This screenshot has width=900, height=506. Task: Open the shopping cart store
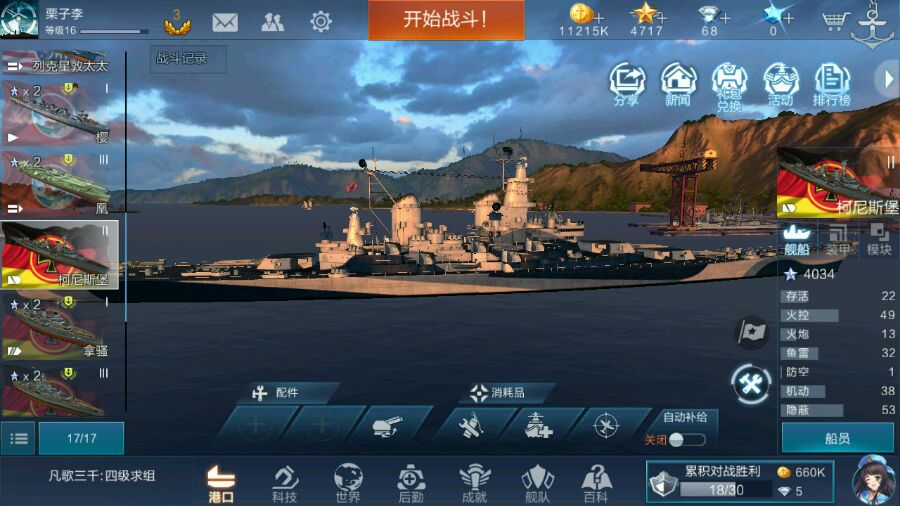tap(836, 21)
